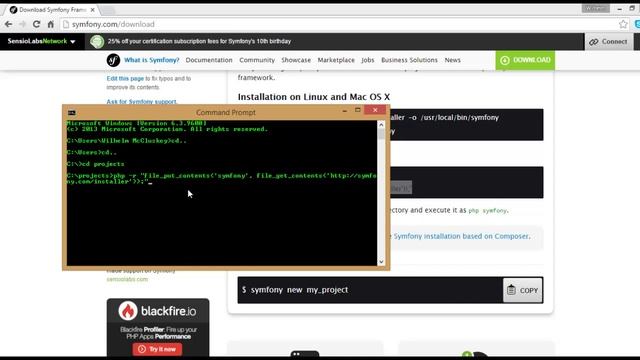640x360 pixels.
Task: Click the Connect button
Action: (x=609, y=42)
